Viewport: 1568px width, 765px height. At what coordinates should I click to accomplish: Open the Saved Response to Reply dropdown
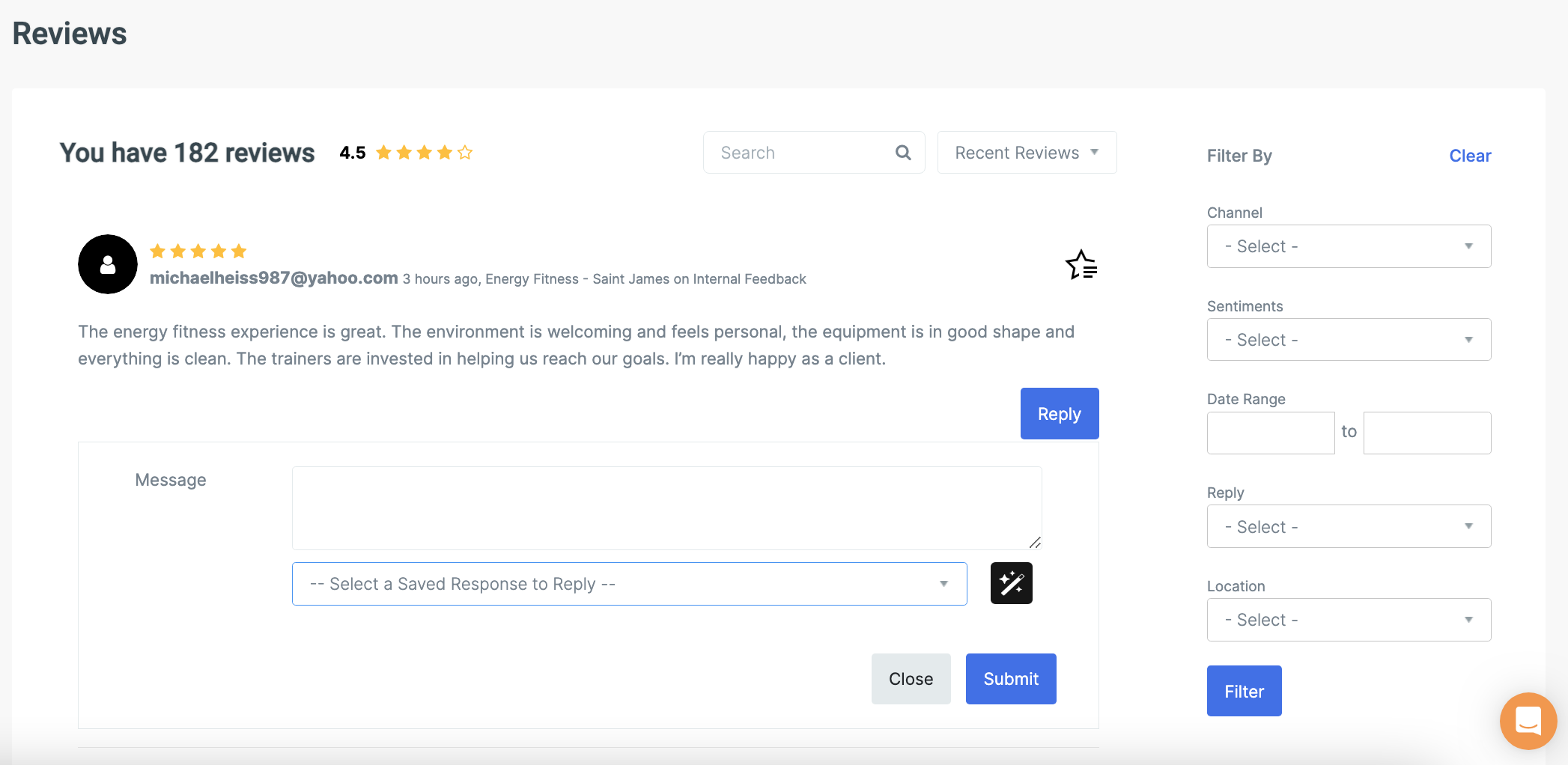(629, 584)
